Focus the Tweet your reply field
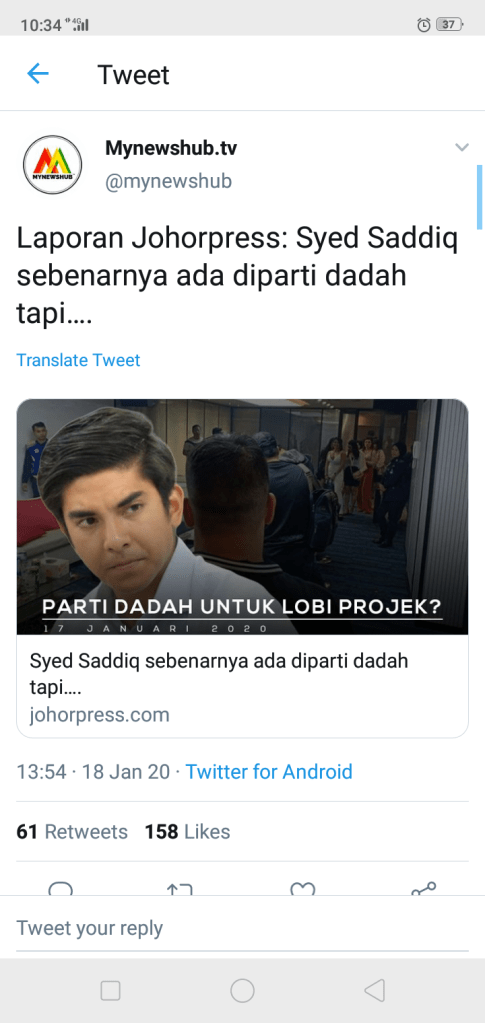485x1023 pixels. click(242, 928)
